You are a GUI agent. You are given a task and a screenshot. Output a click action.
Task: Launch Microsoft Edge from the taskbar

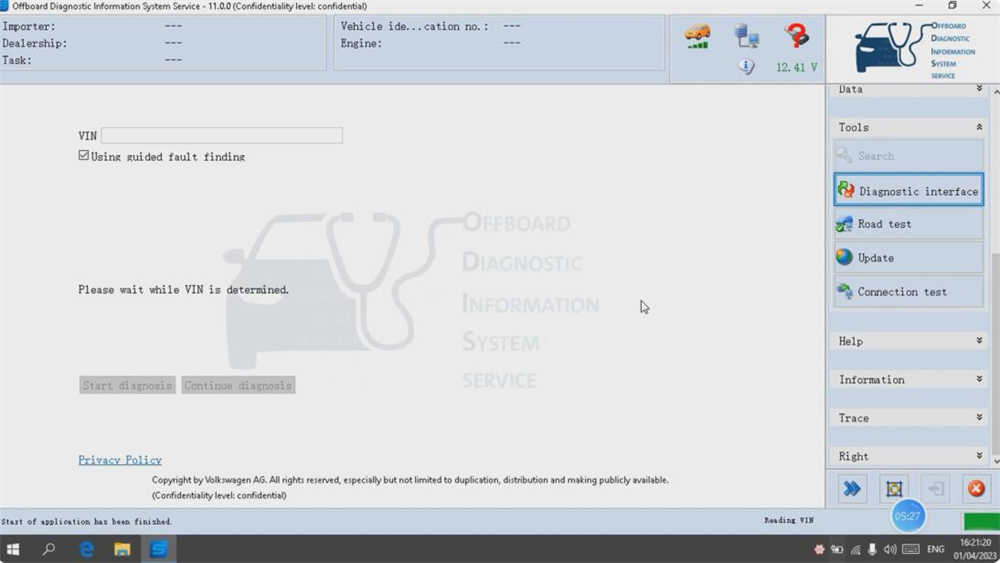pos(86,549)
